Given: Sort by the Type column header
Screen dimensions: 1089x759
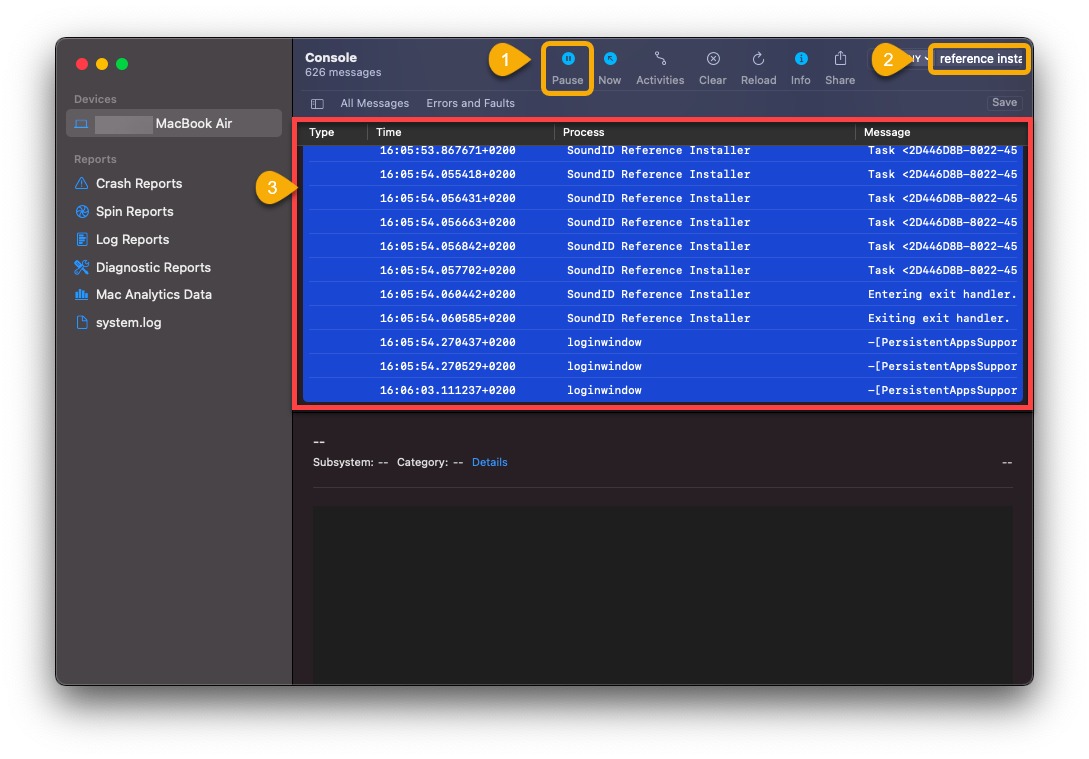Looking at the screenshot, I should pos(322,133).
